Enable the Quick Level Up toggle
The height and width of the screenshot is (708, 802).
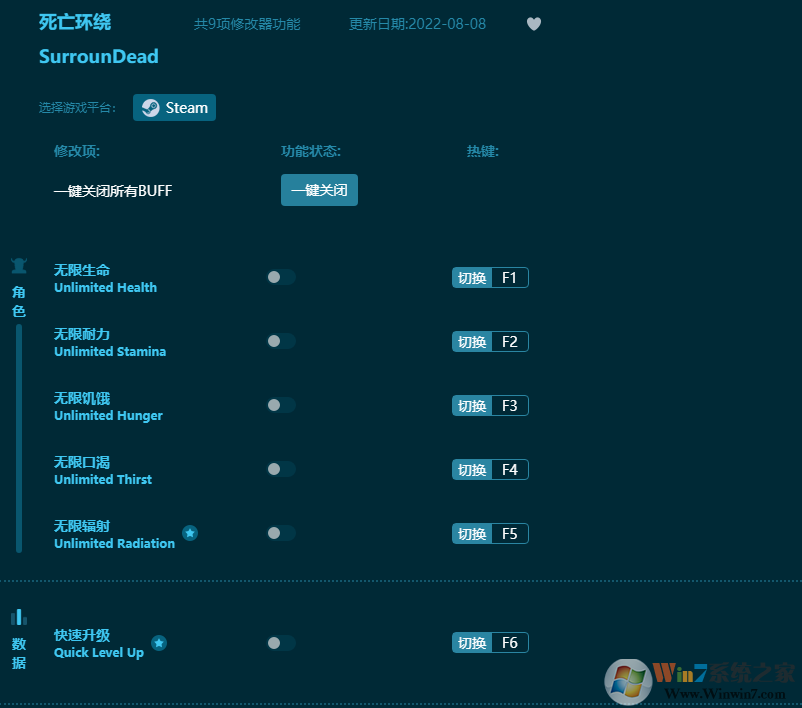(x=280, y=642)
